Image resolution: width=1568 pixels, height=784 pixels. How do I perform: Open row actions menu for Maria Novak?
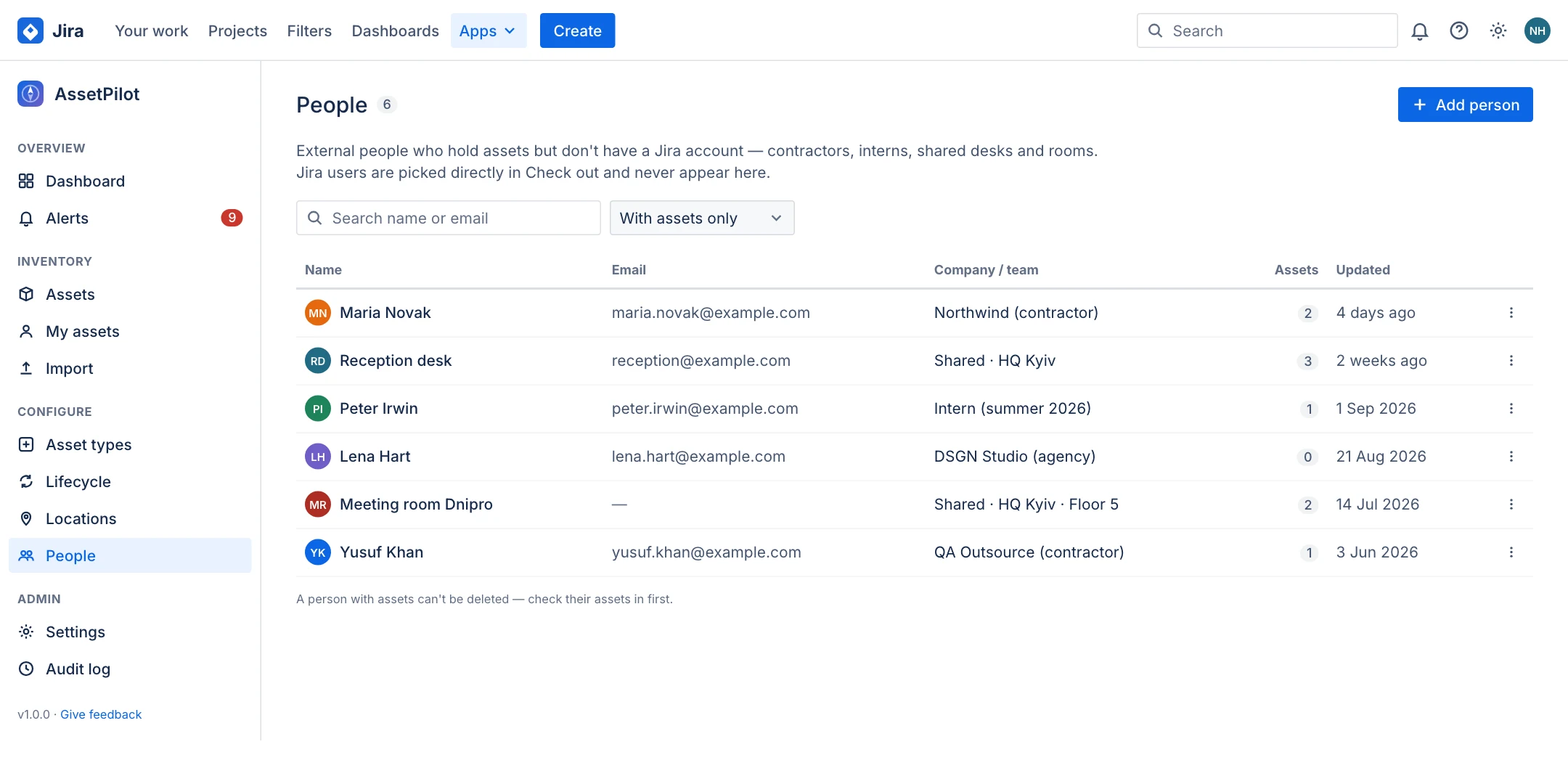click(1511, 313)
